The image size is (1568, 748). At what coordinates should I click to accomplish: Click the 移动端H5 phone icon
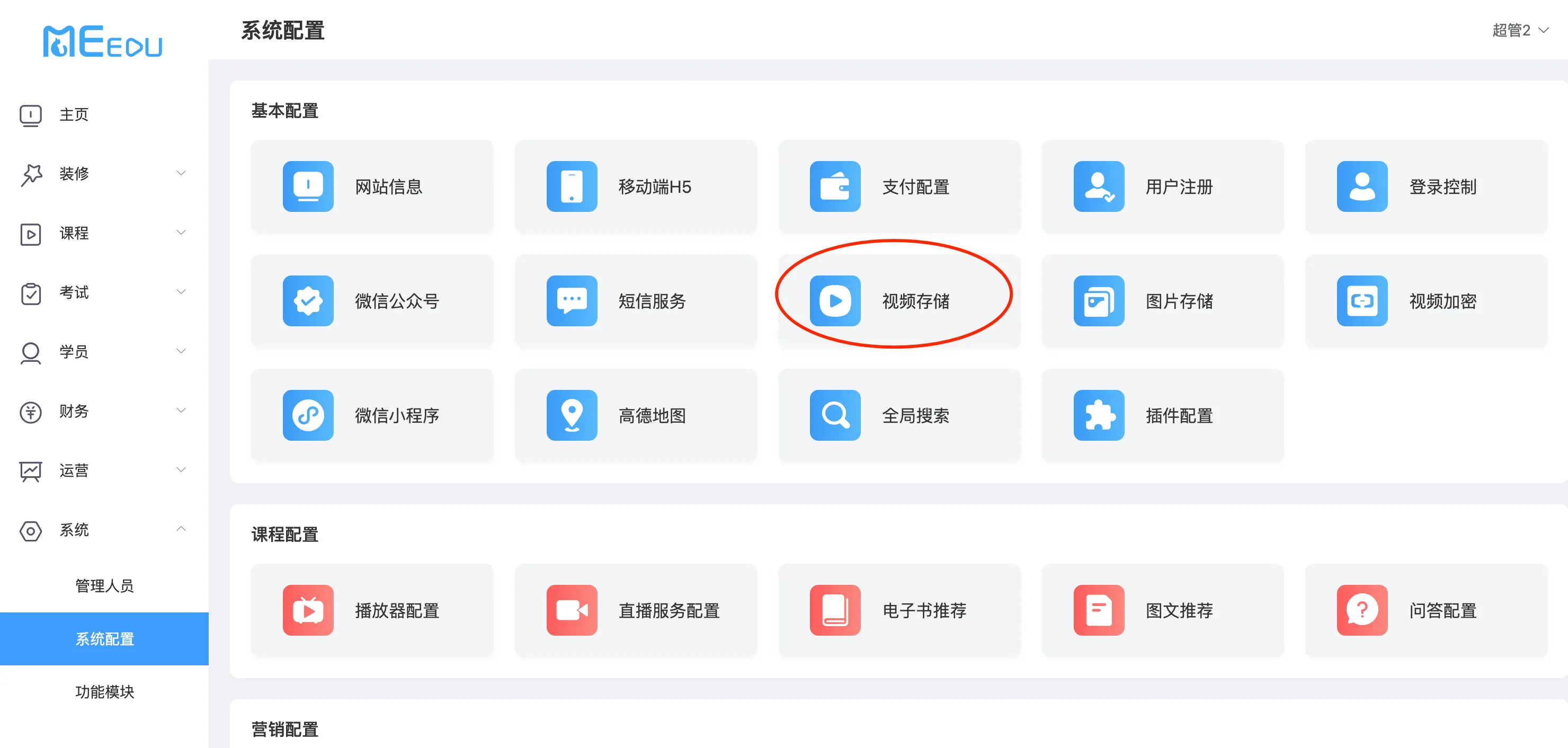point(572,186)
